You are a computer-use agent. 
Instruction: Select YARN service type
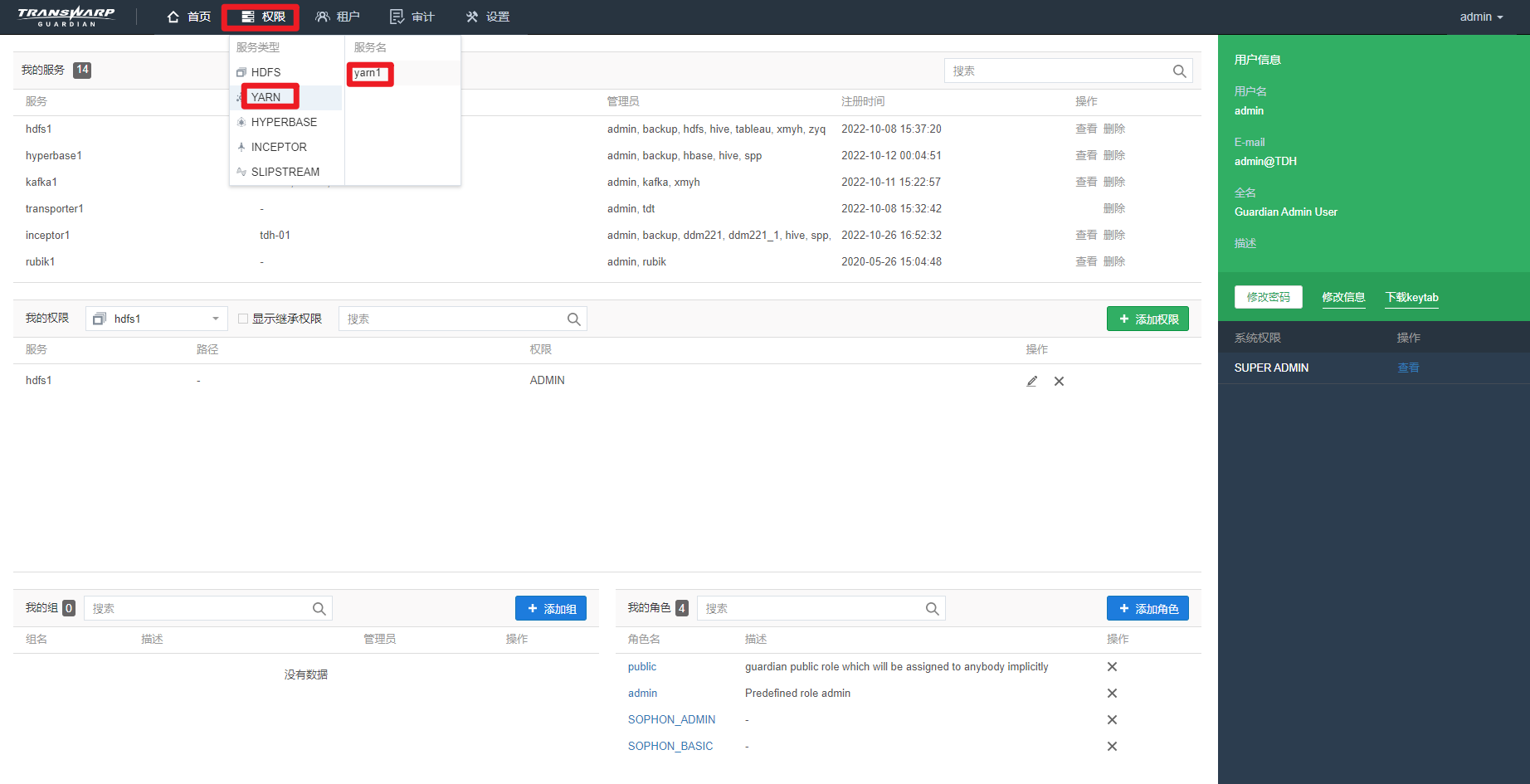point(286,97)
